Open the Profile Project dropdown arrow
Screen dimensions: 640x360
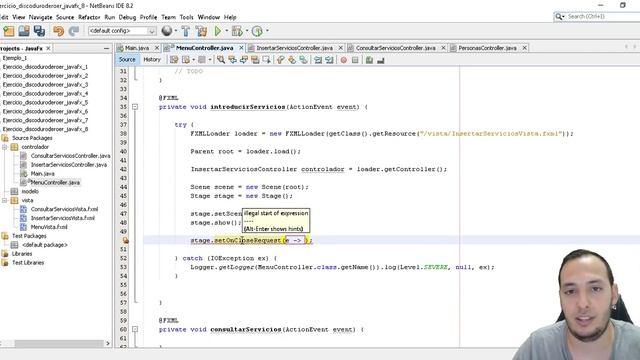(267, 31)
